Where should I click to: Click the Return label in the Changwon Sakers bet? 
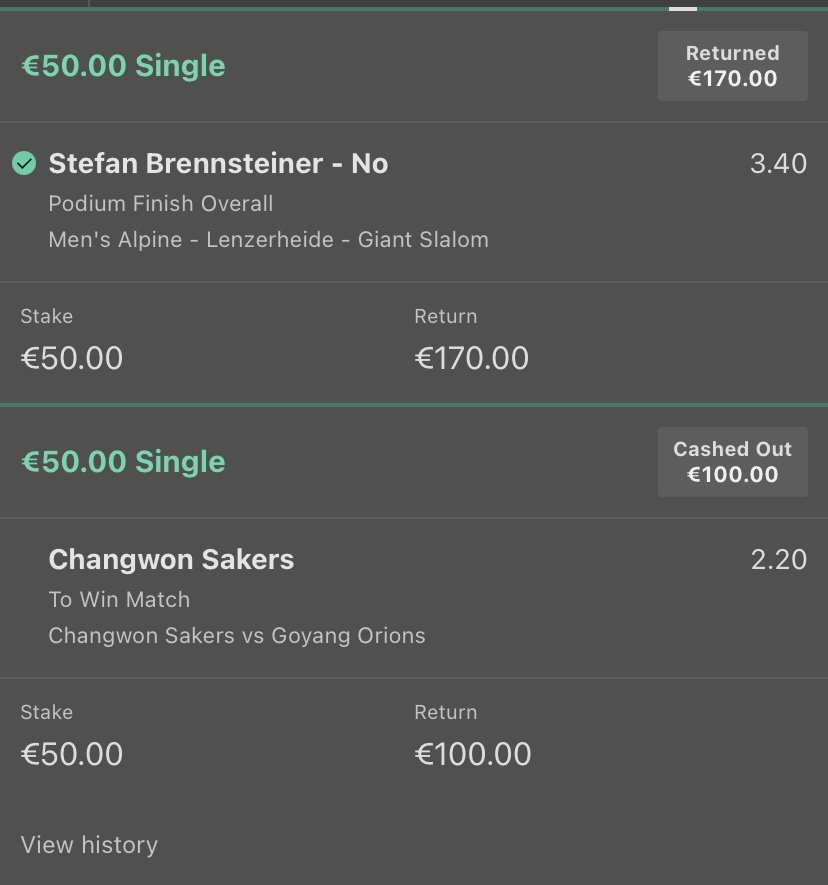point(445,712)
